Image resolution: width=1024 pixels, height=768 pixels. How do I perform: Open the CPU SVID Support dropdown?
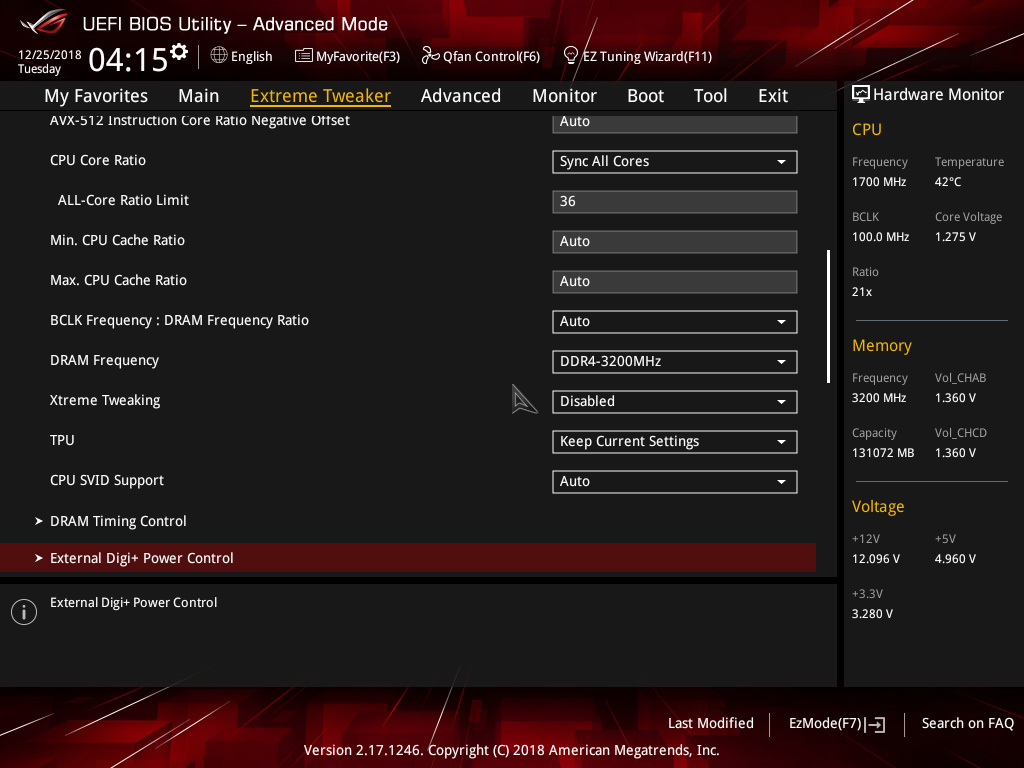click(x=674, y=482)
